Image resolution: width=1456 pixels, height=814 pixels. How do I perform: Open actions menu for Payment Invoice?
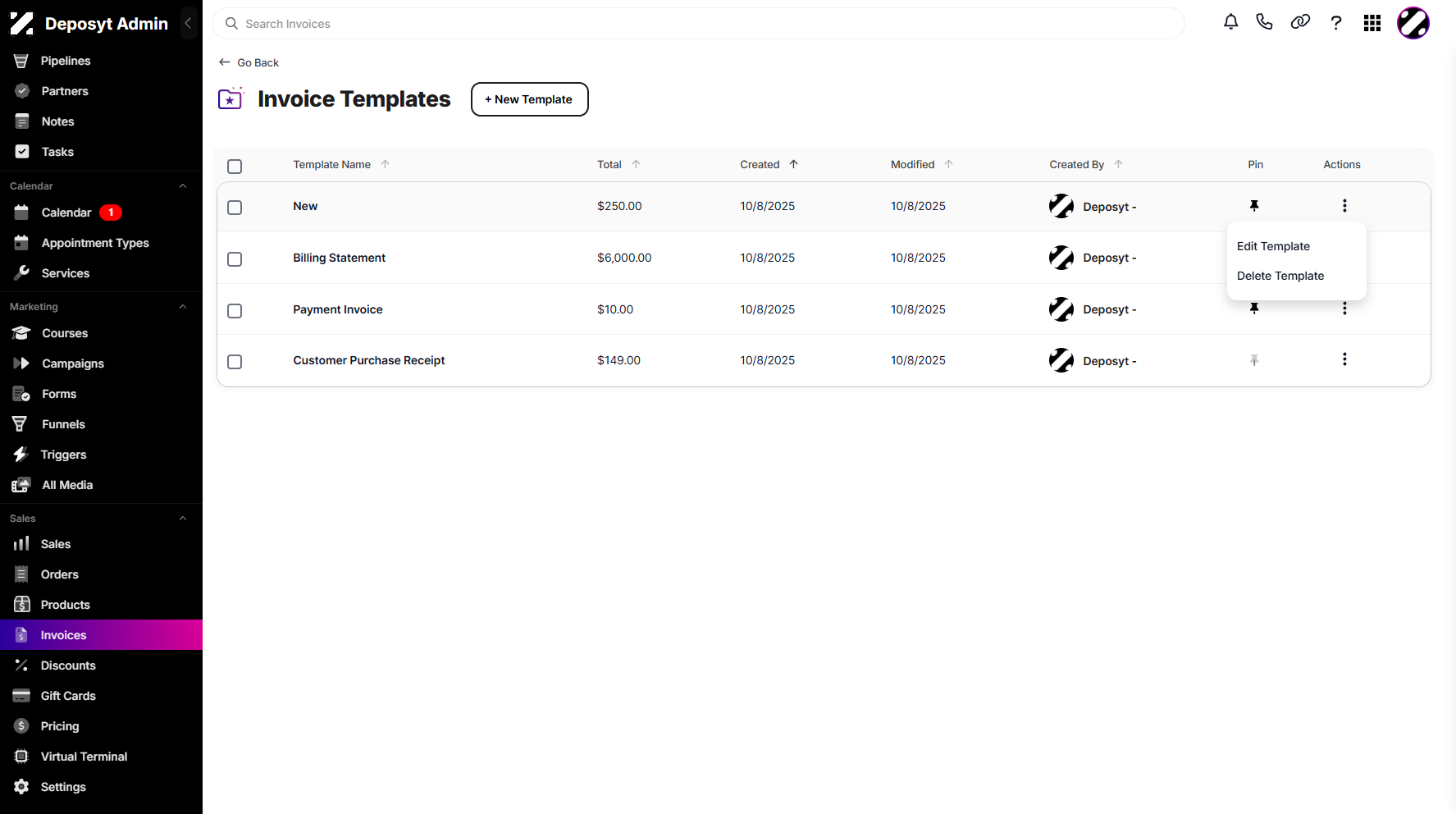coord(1344,309)
